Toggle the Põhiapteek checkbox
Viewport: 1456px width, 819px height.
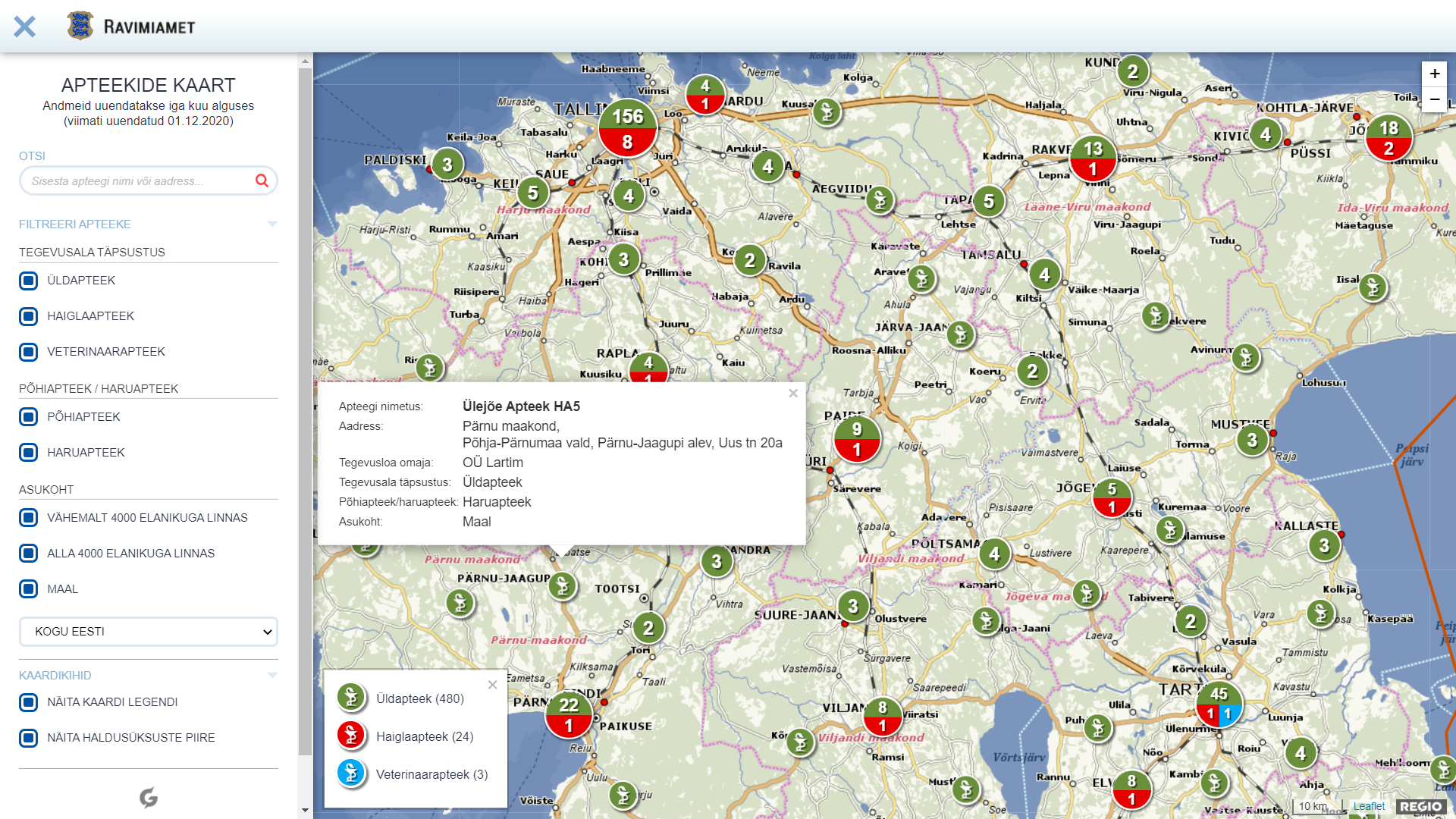(29, 417)
